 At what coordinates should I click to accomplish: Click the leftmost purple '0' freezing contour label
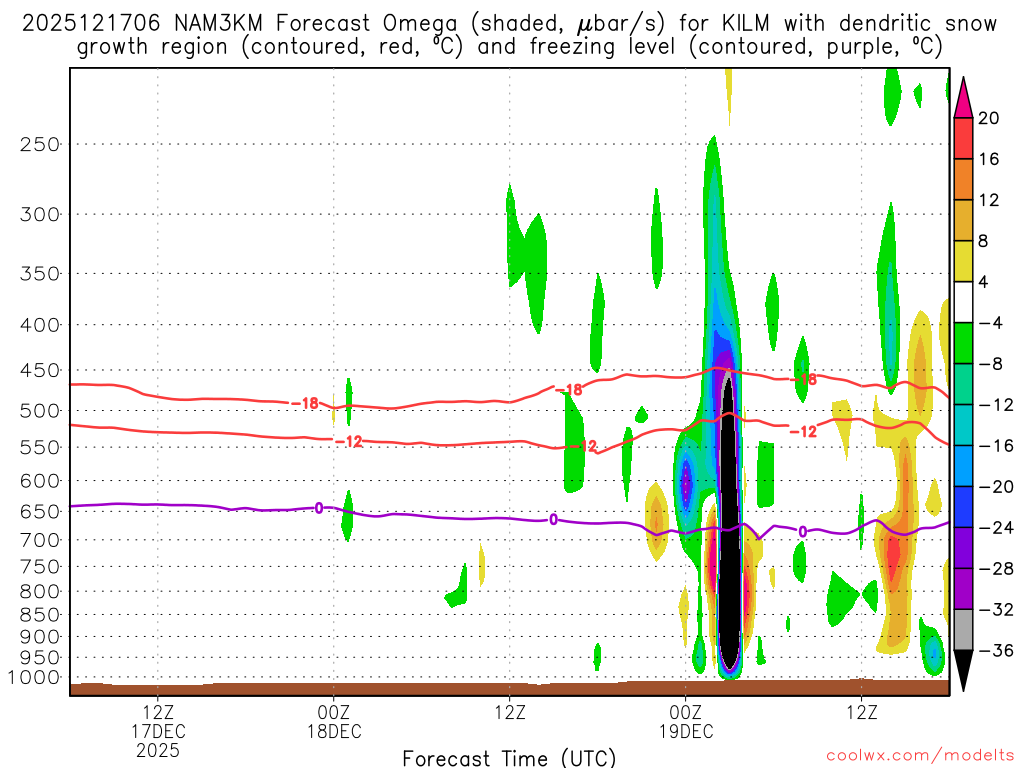319,507
